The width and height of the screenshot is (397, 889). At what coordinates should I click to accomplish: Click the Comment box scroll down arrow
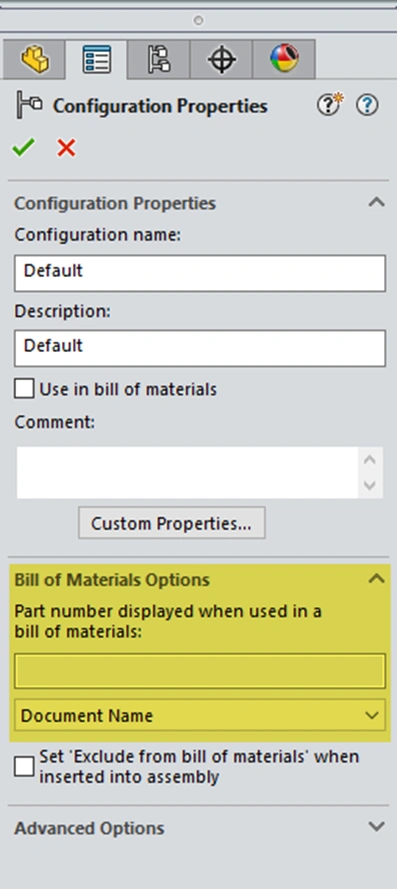pyautogui.click(x=370, y=485)
